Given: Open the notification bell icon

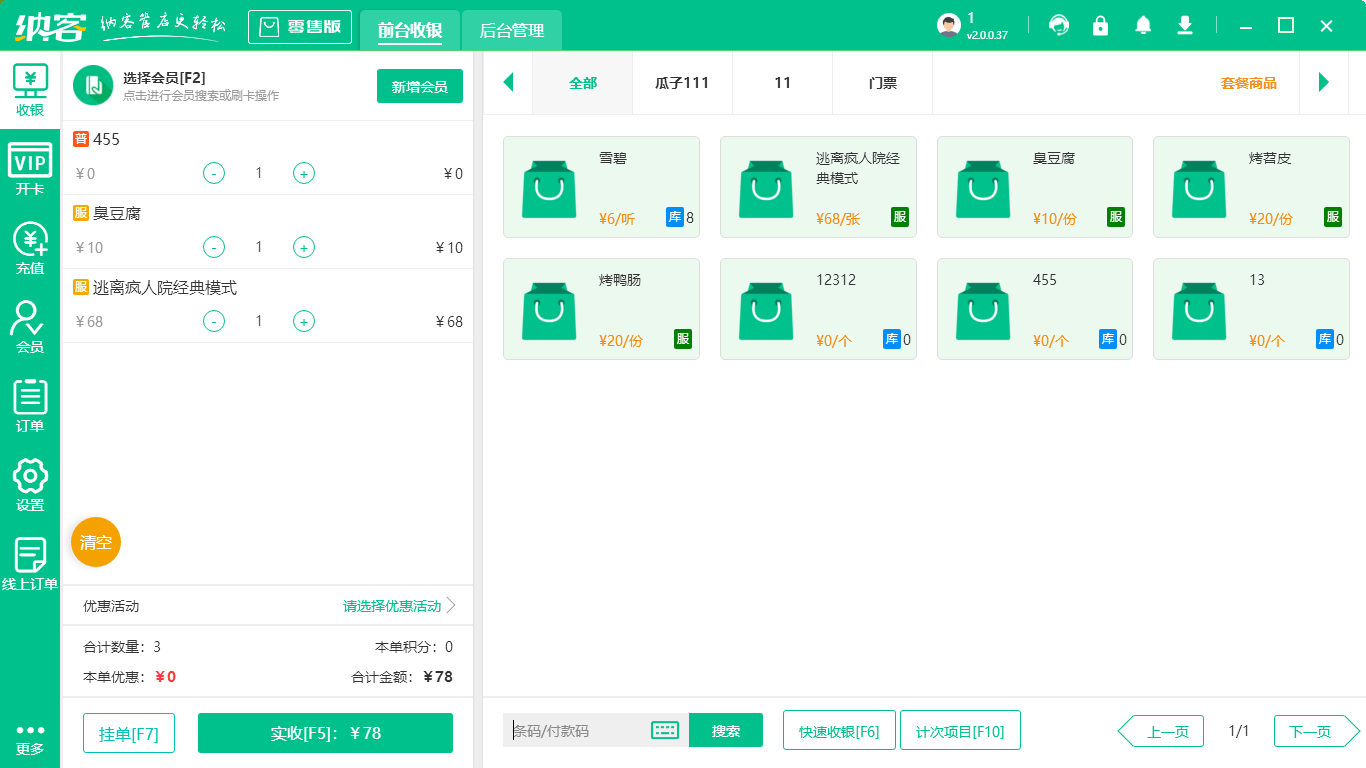Looking at the screenshot, I should pyautogui.click(x=1142, y=25).
